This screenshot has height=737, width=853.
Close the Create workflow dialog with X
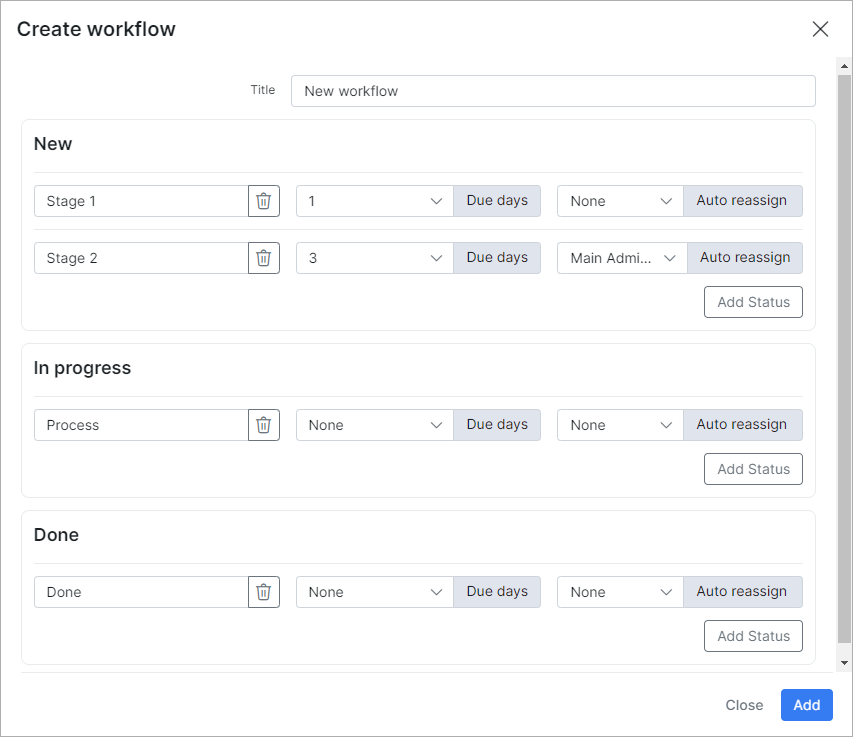[x=820, y=29]
